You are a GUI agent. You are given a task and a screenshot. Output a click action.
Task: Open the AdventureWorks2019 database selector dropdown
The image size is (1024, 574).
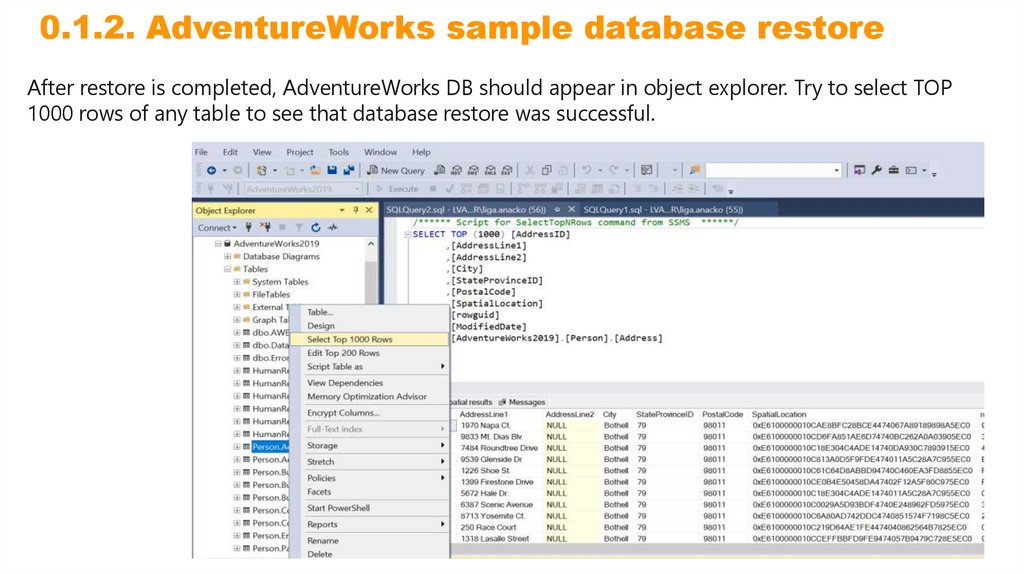point(357,189)
